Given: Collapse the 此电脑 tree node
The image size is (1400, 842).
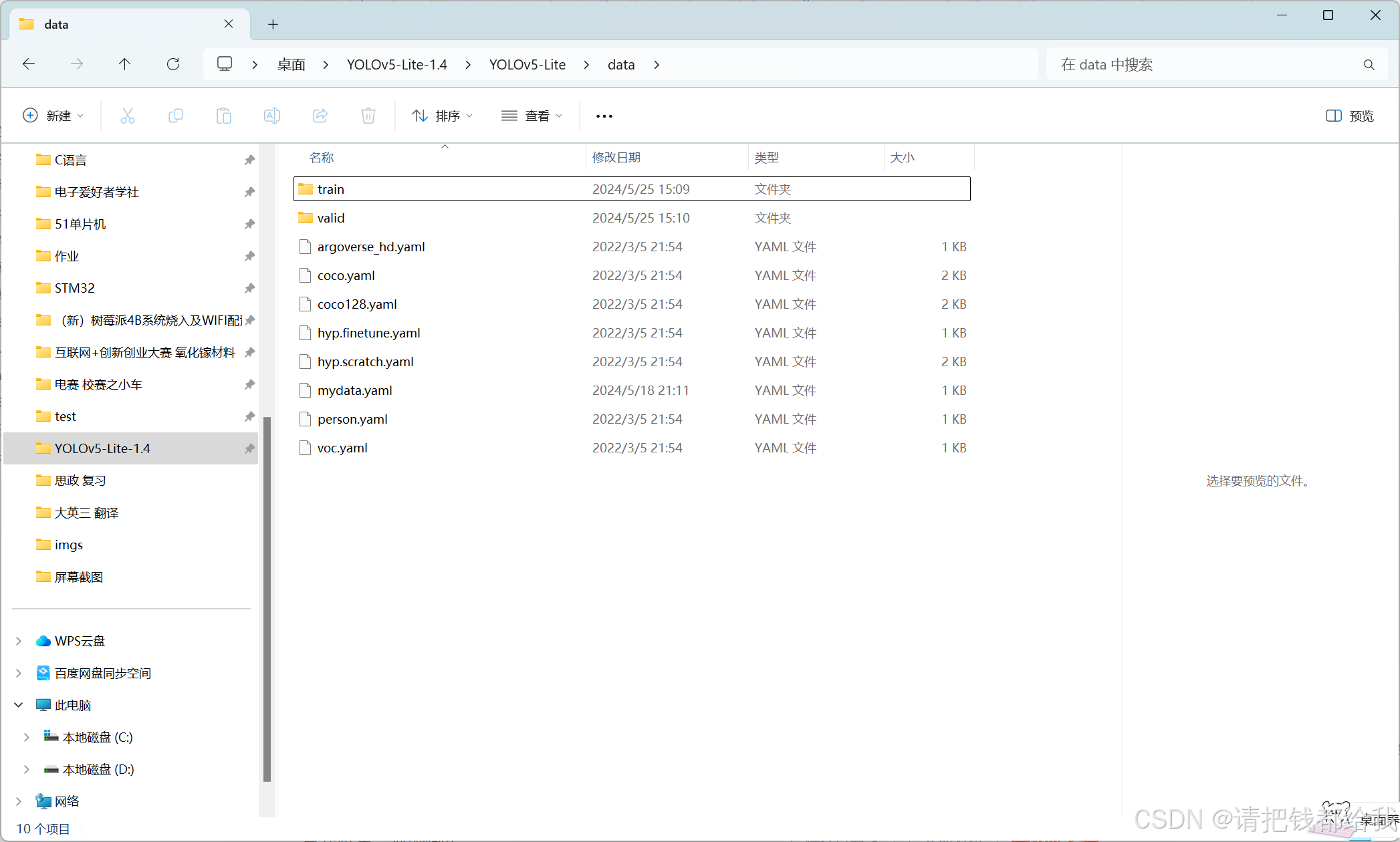Looking at the screenshot, I should 19,705.
